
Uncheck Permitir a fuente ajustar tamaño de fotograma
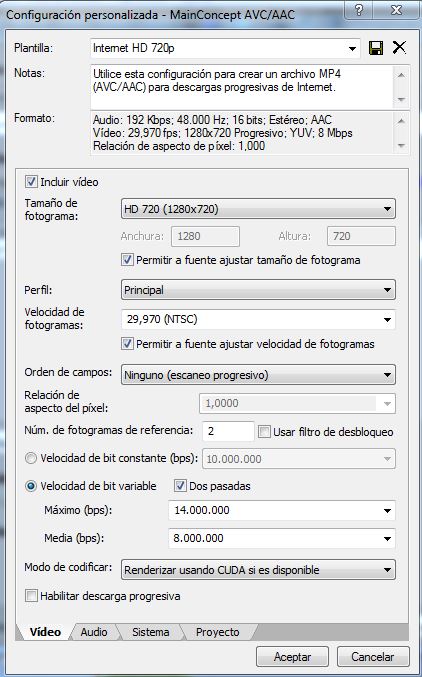pyautogui.click(x=127, y=260)
